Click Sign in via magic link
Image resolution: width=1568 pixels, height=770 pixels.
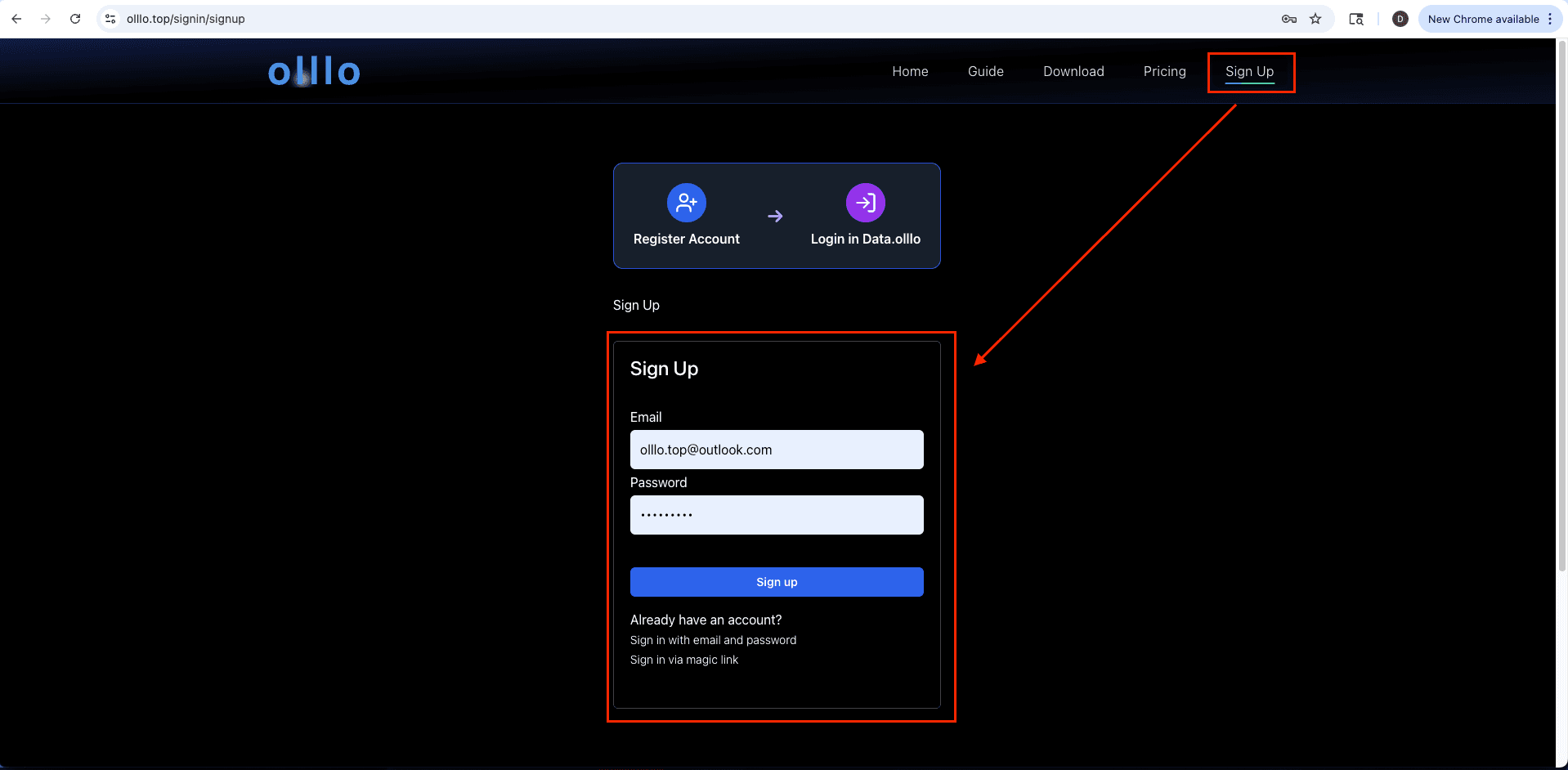[684, 660]
